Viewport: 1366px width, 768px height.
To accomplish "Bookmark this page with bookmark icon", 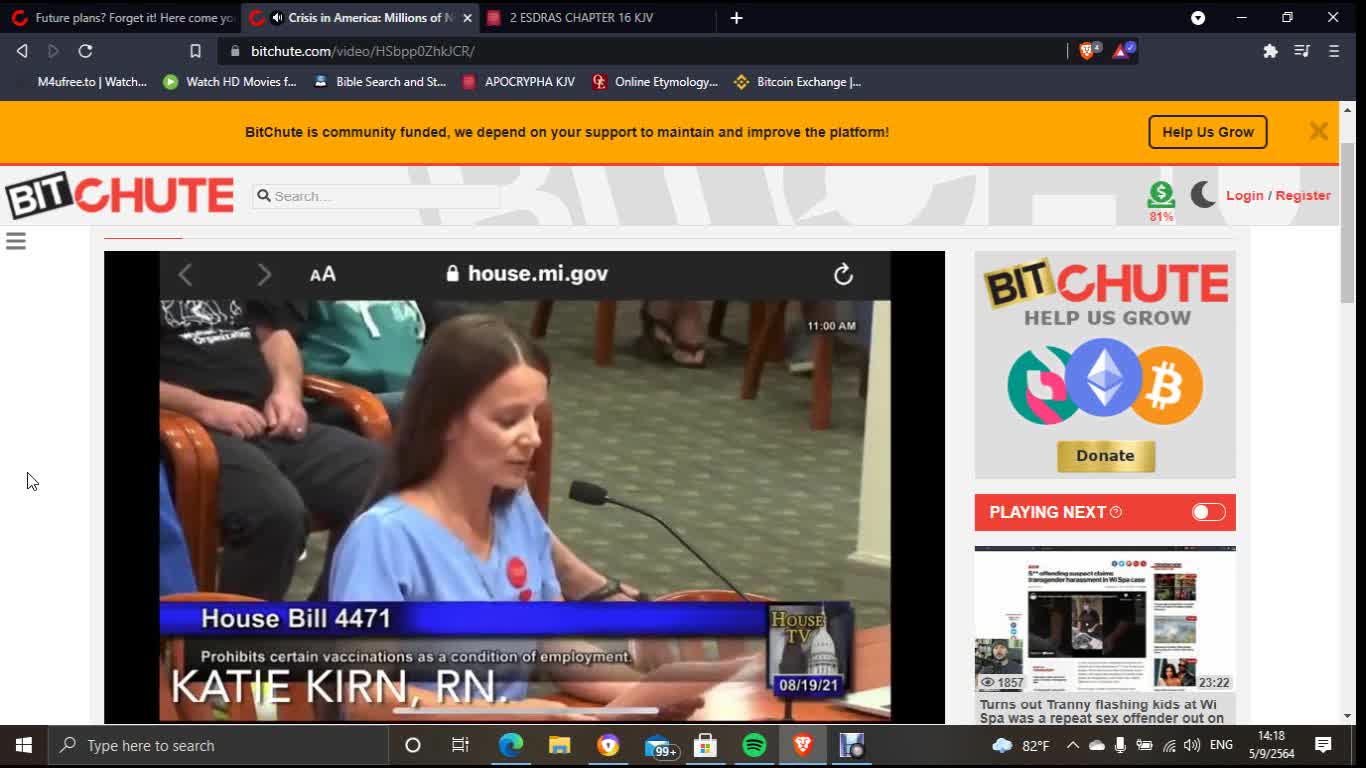I will pyautogui.click(x=195, y=51).
